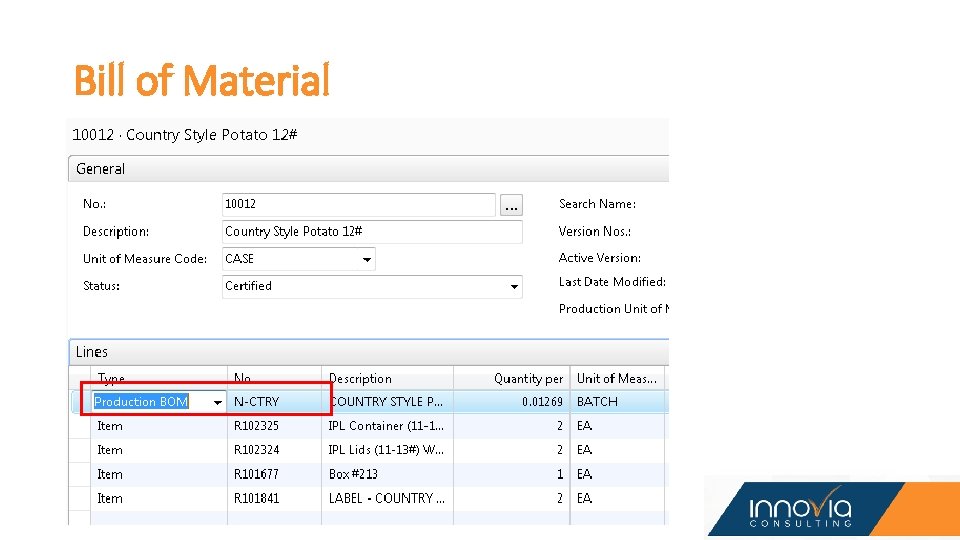Click the Innovia Consulting logo
960x540 pixels.
click(x=801, y=509)
